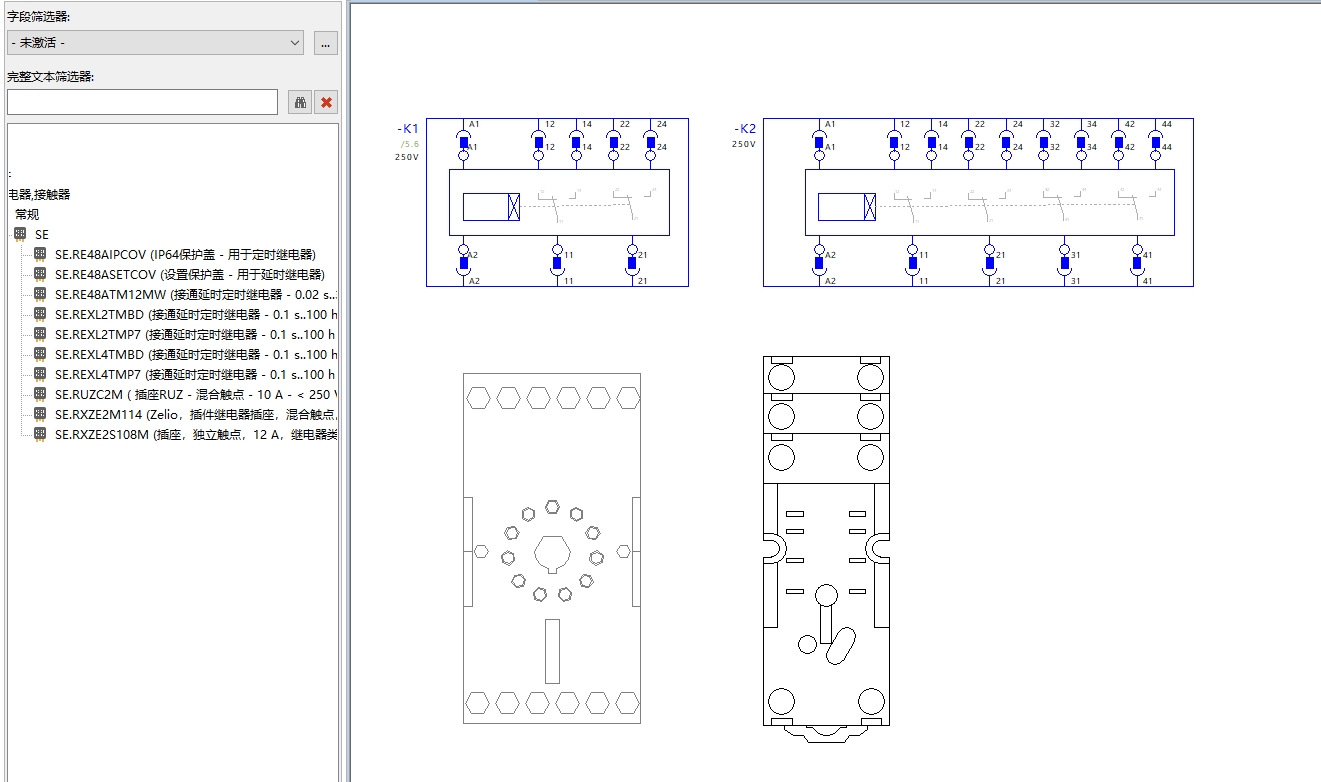Click the round 11-pin socket drawing

[x=551, y=548]
